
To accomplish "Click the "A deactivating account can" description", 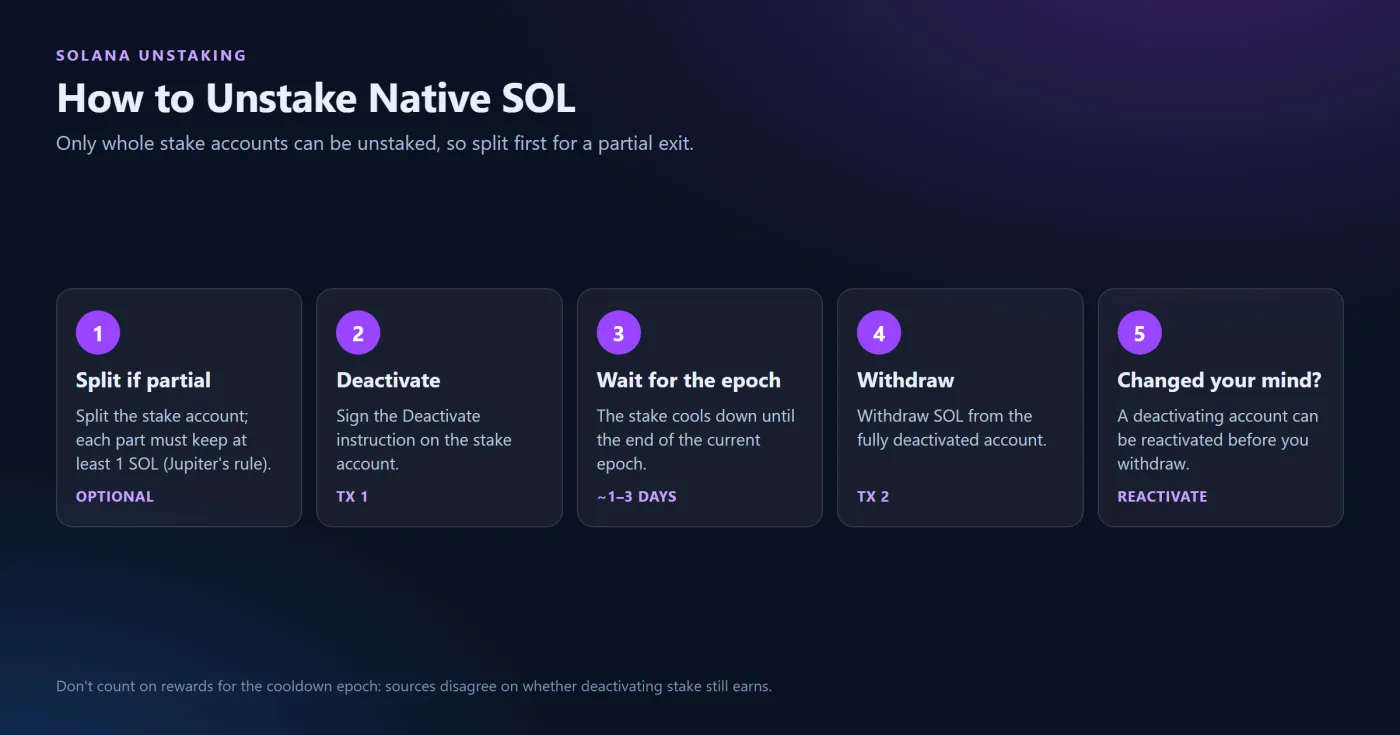I will coord(1218,440).
